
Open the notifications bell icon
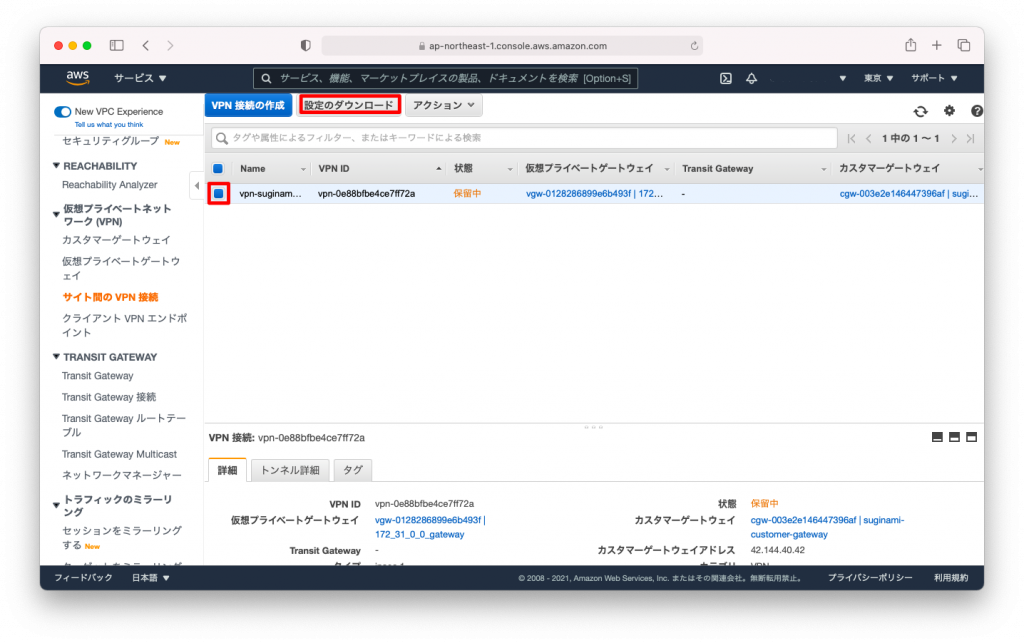pyautogui.click(x=753, y=78)
